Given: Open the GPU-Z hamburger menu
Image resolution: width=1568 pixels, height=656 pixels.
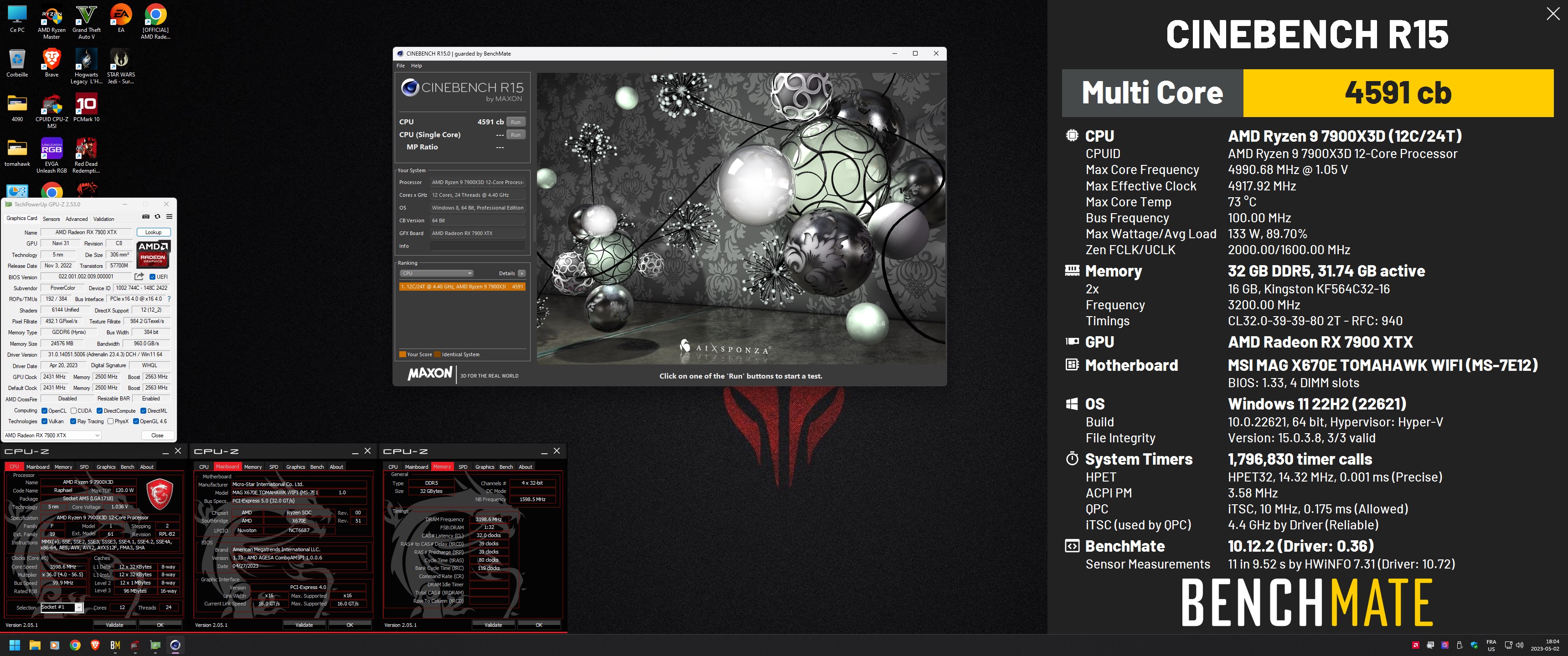Looking at the screenshot, I should (169, 217).
